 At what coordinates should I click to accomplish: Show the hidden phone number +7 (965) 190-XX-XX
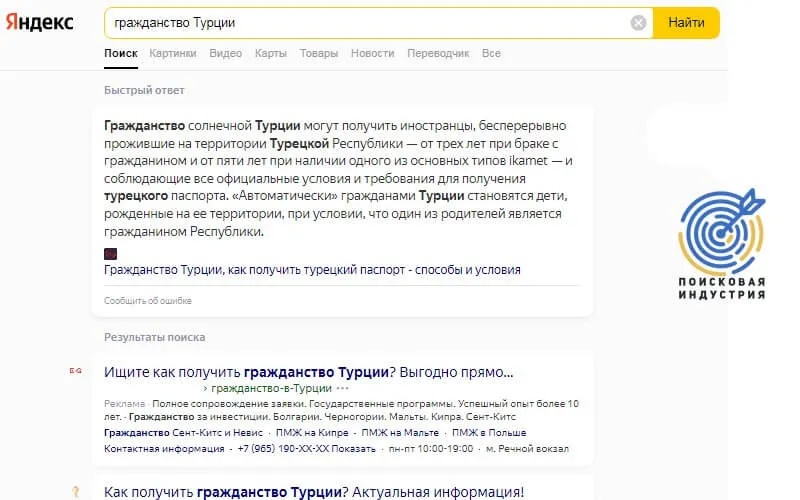pyautogui.click(x=307, y=449)
